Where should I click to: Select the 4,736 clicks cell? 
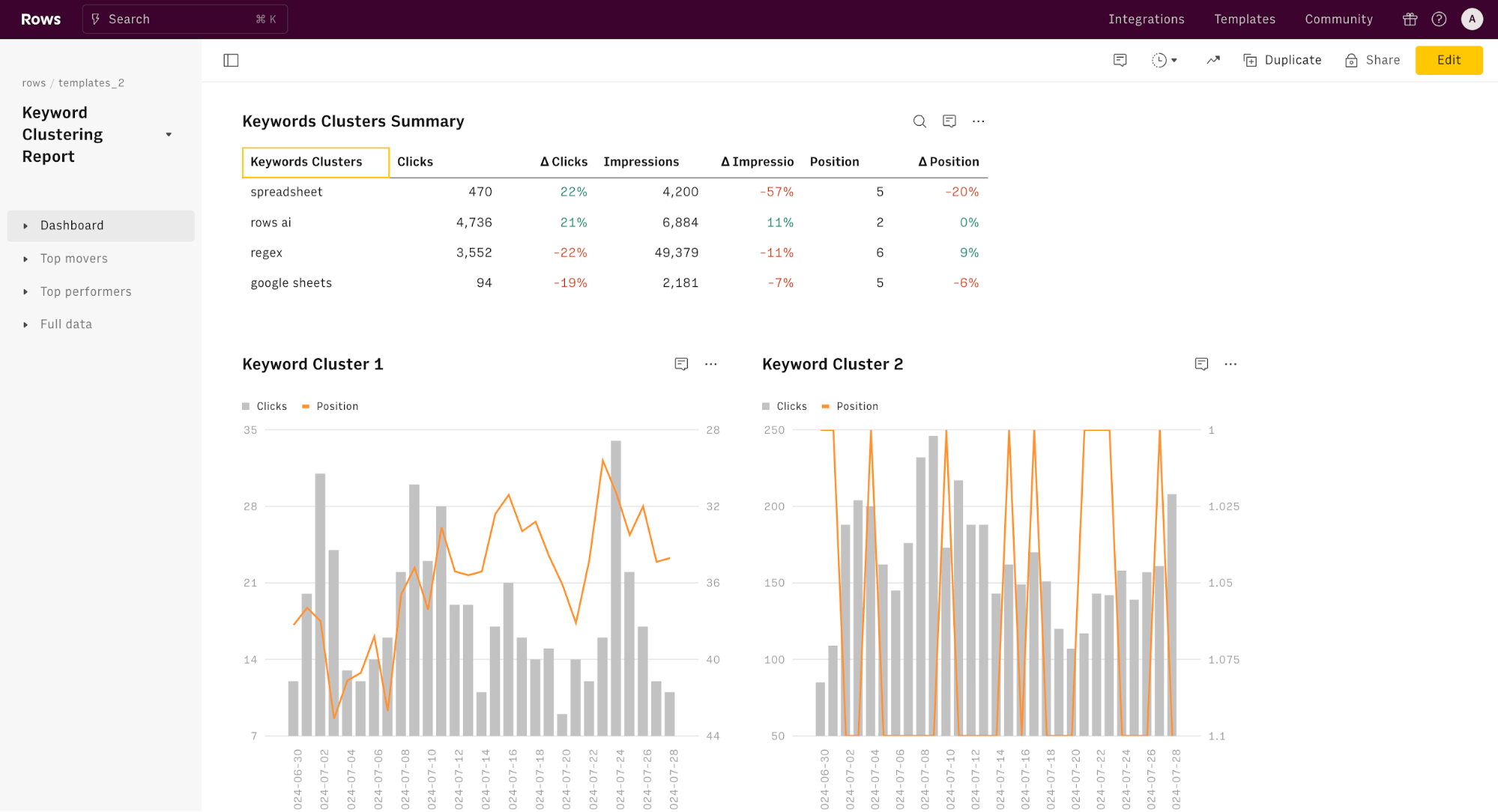coord(474,222)
